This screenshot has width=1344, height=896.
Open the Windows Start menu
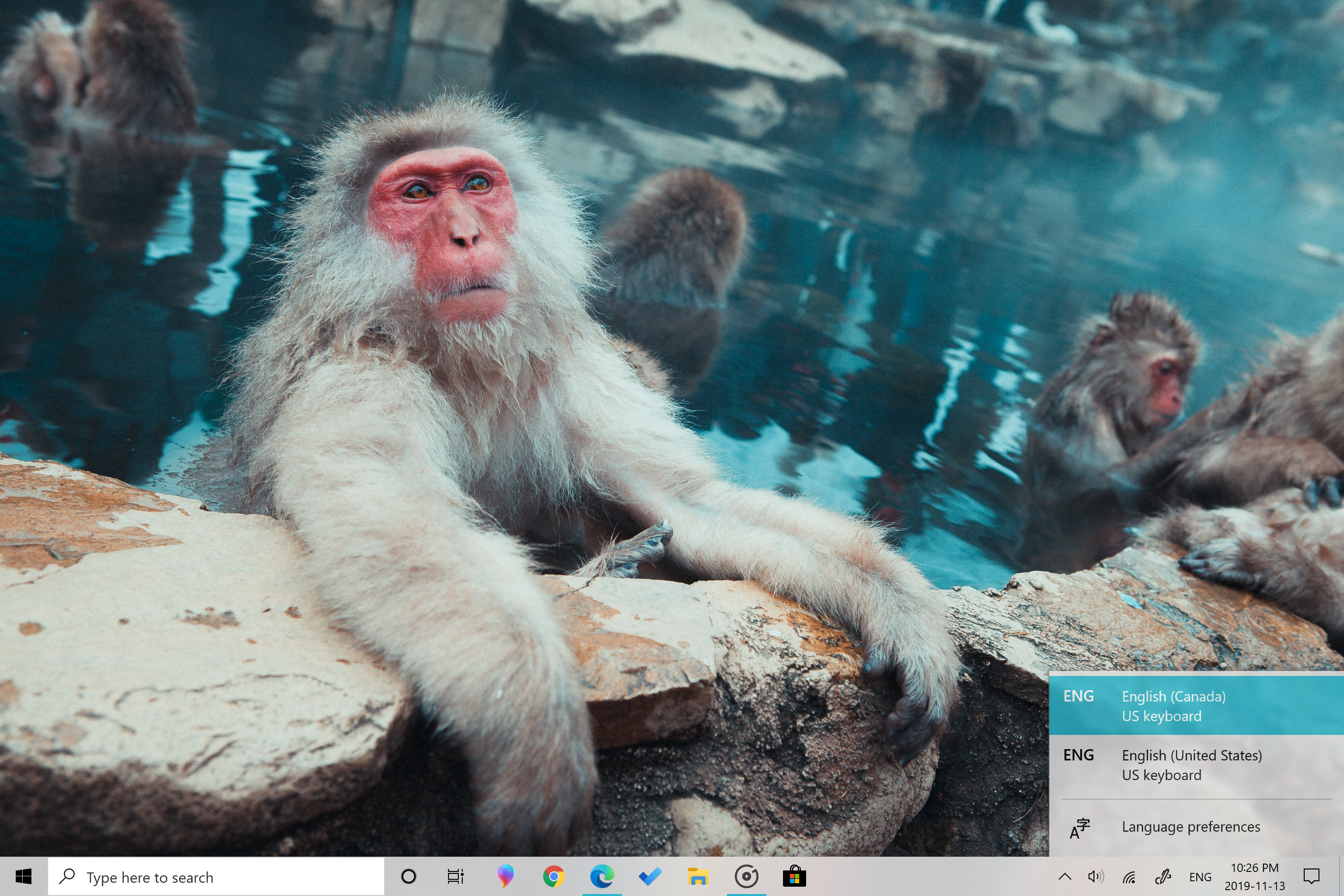click(24, 876)
